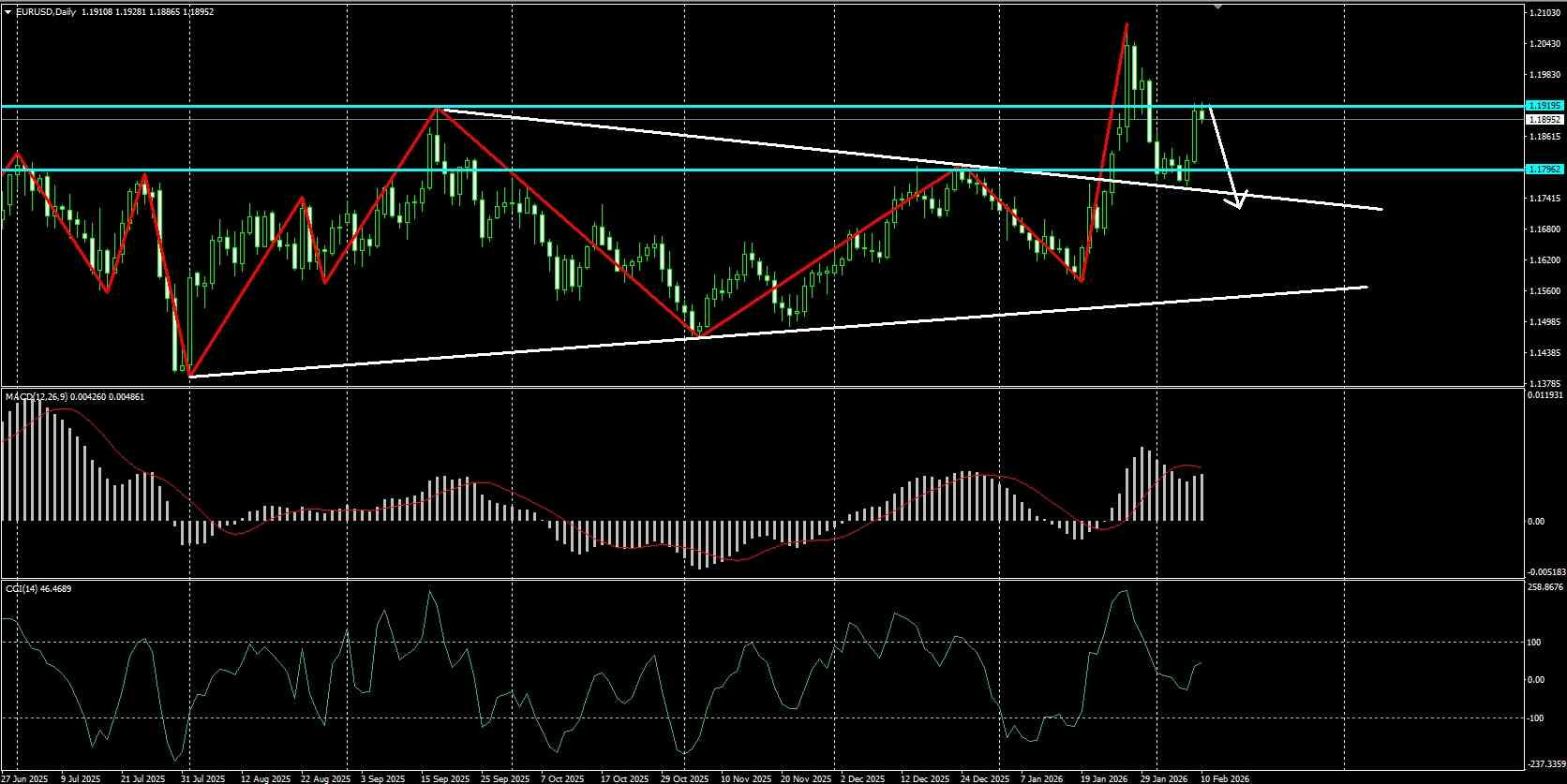Click the 17 Oct 2025 date label
The height and width of the screenshot is (784, 1567).
tap(624, 778)
